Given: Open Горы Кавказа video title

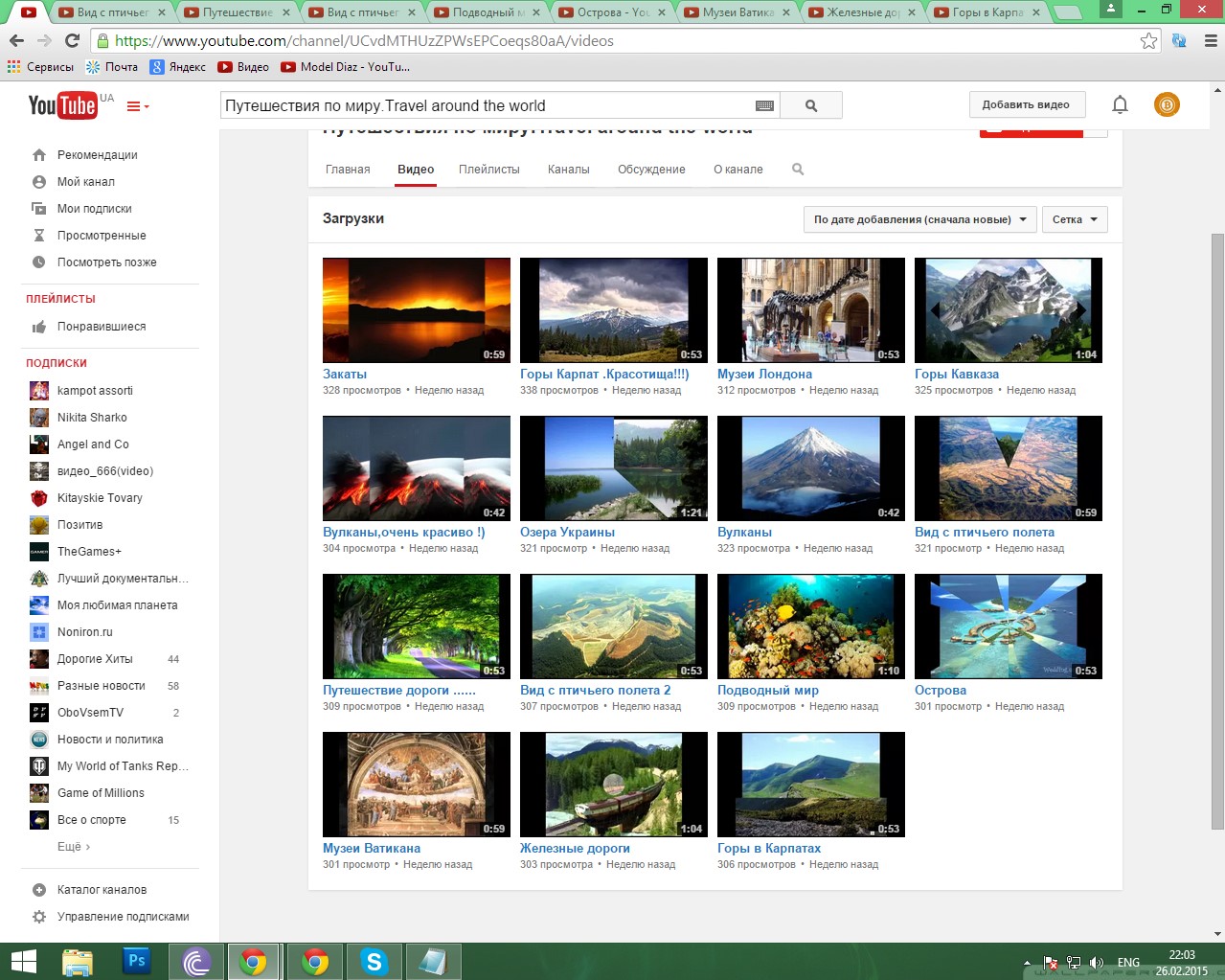Looking at the screenshot, I should (x=957, y=374).
